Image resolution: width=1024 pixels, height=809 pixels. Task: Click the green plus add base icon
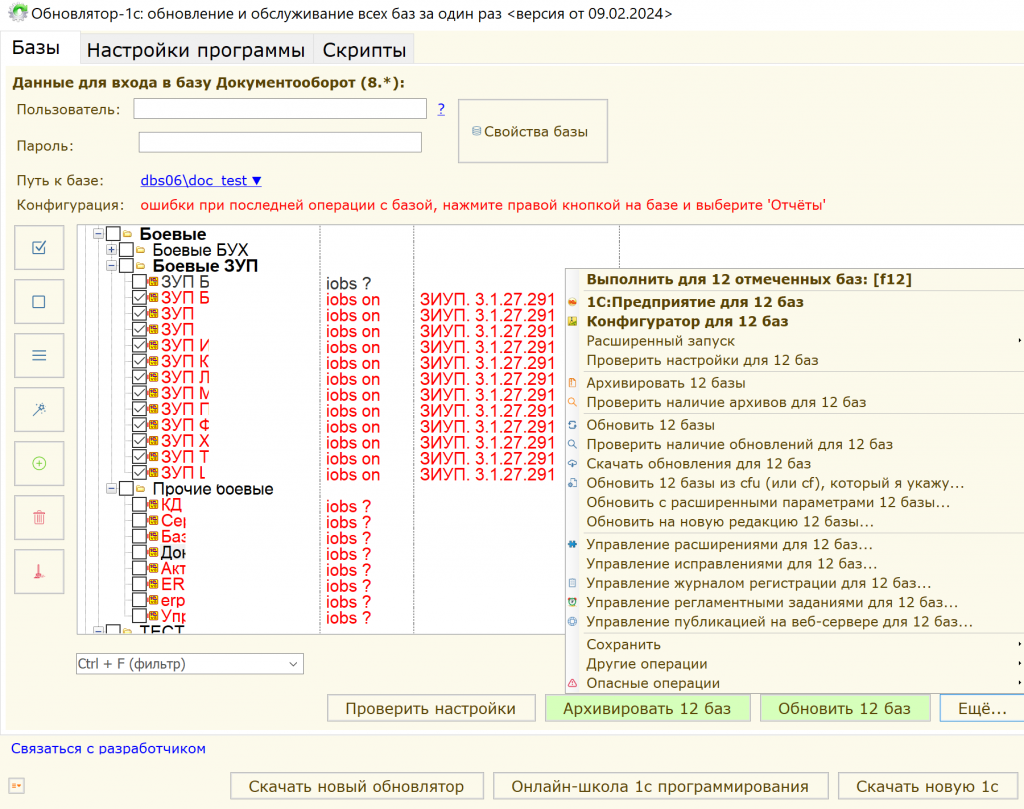(39, 464)
